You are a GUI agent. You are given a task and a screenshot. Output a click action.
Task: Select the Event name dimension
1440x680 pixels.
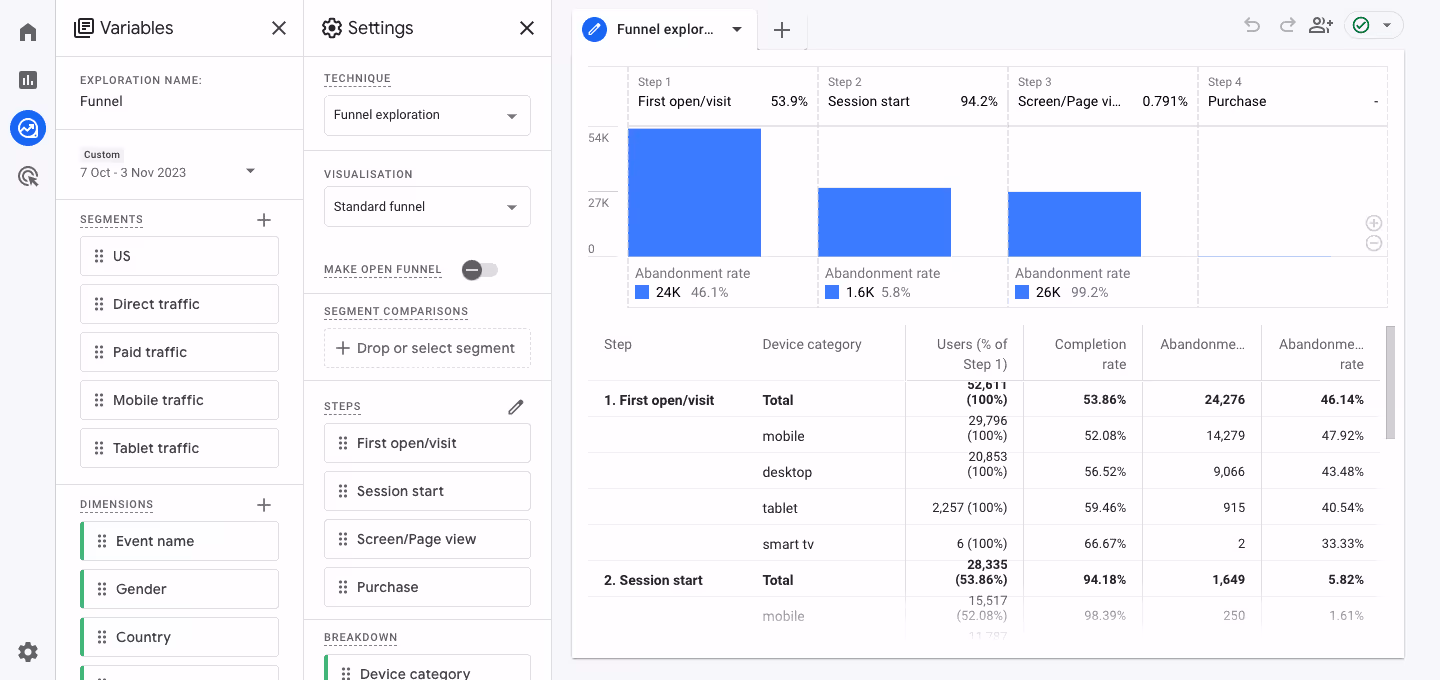tap(179, 541)
